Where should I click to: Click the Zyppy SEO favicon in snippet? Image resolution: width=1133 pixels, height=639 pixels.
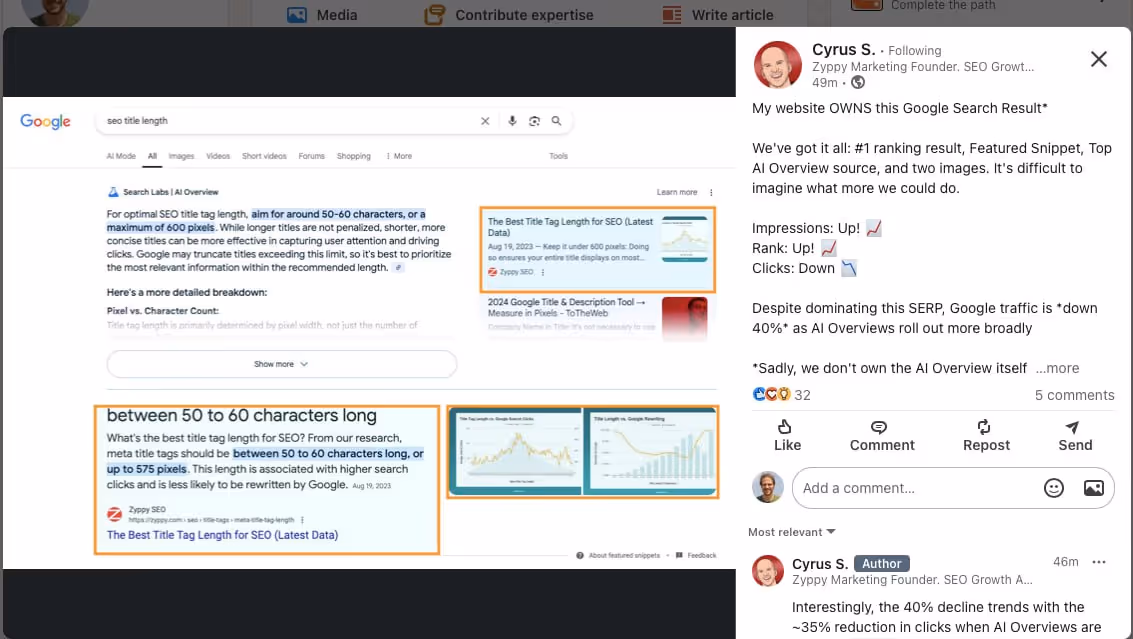pos(114,514)
